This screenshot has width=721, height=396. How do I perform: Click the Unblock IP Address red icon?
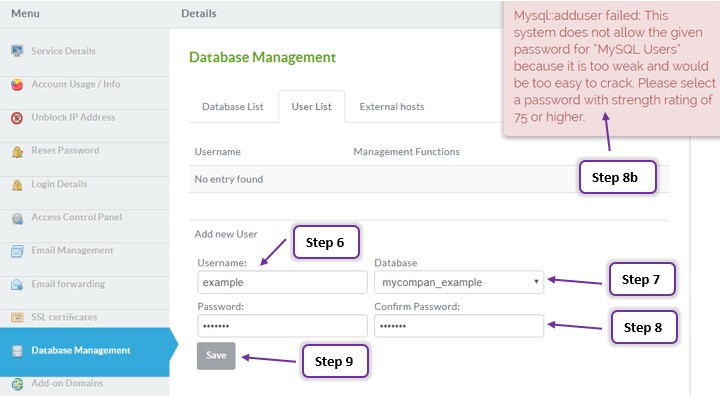coord(17,118)
